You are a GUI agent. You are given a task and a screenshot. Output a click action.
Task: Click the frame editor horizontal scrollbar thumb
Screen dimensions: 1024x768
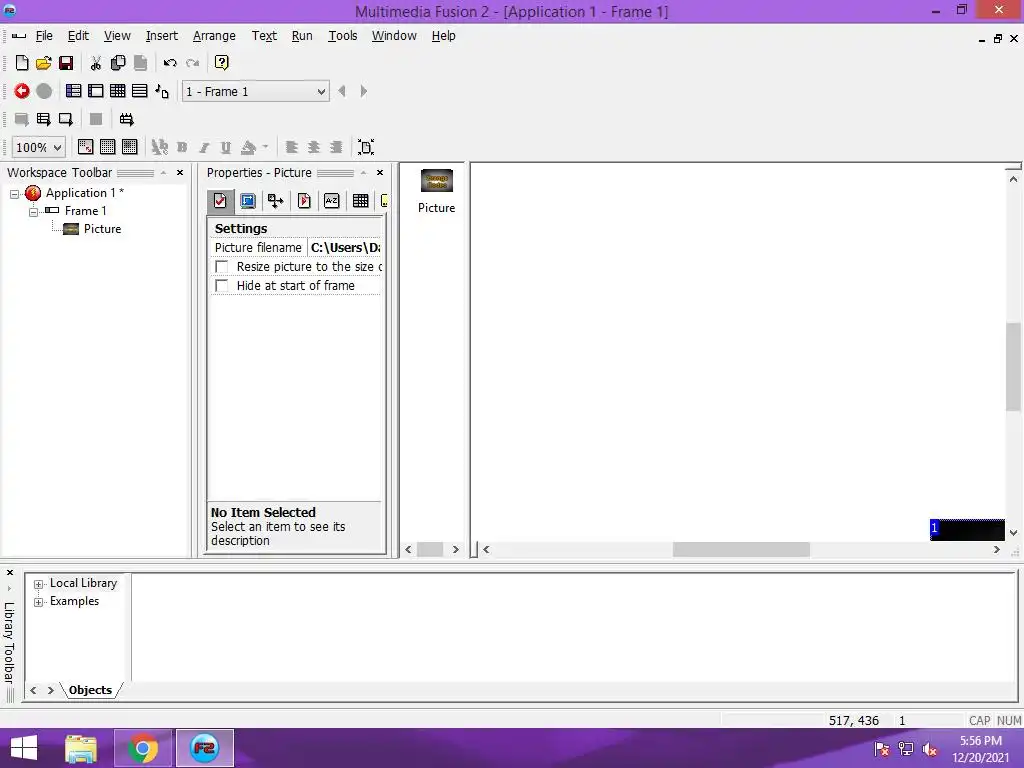pyautogui.click(x=741, y=550)
